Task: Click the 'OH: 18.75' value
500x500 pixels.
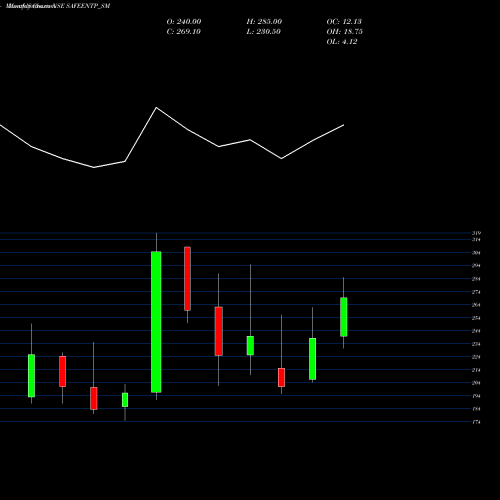Action: coord(344,32)
